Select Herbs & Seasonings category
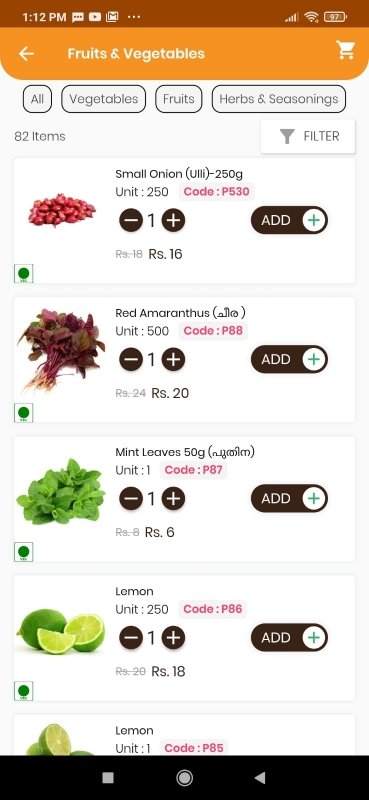Image resolution: width=369 pixels, height=800 pixels. pyautogui.click(x=279, y=98)
